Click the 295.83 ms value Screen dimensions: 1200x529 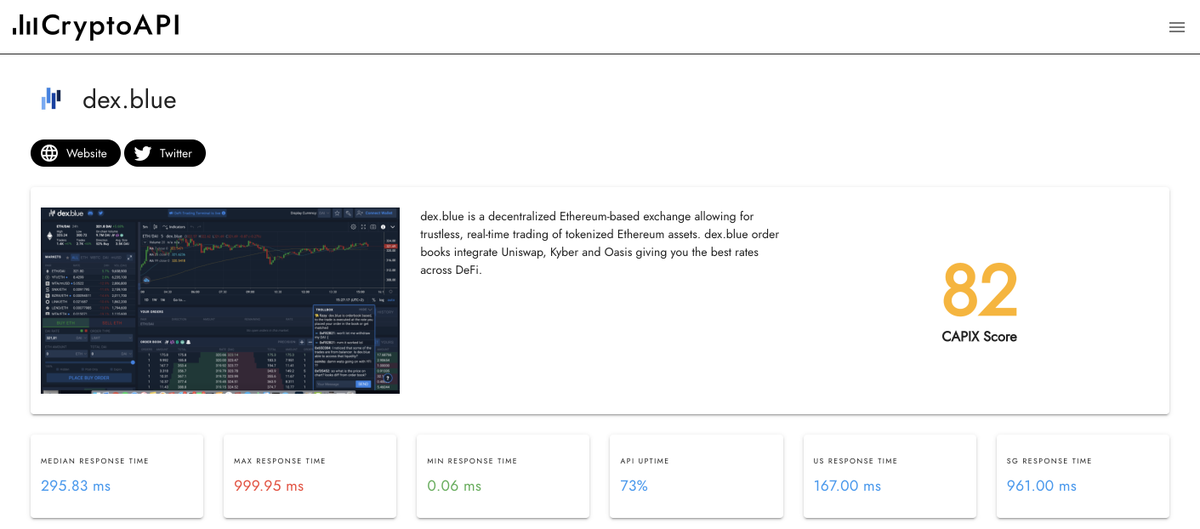pyautogui.click(x=76, y=486)
